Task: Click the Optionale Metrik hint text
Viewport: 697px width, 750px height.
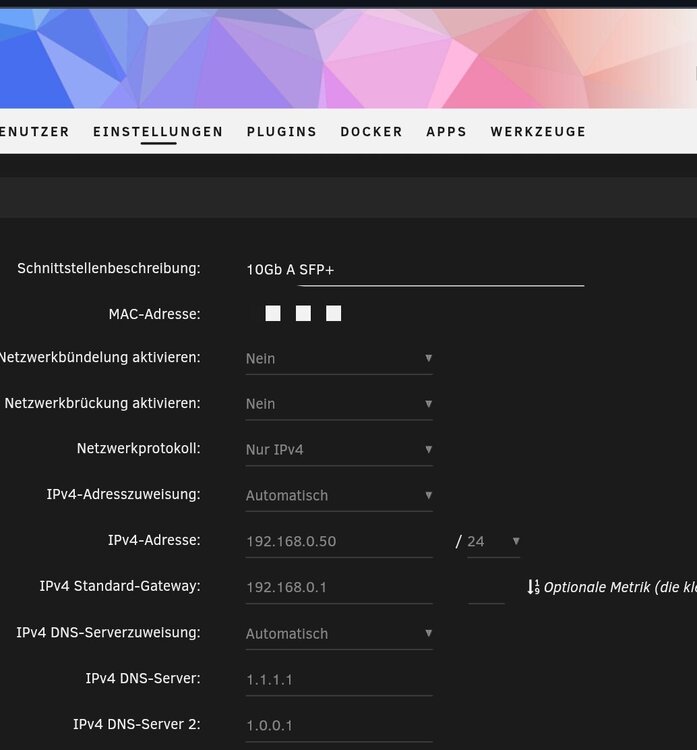Action: click(620, 587)
